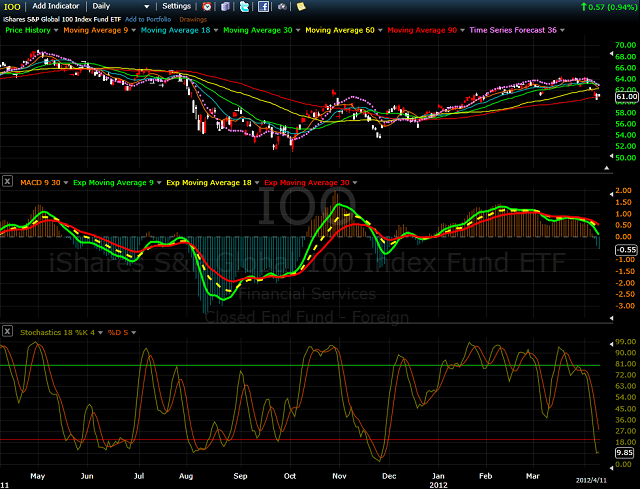
Task: Click the 81.00 stochastics axis label
Action: (625, 364)
